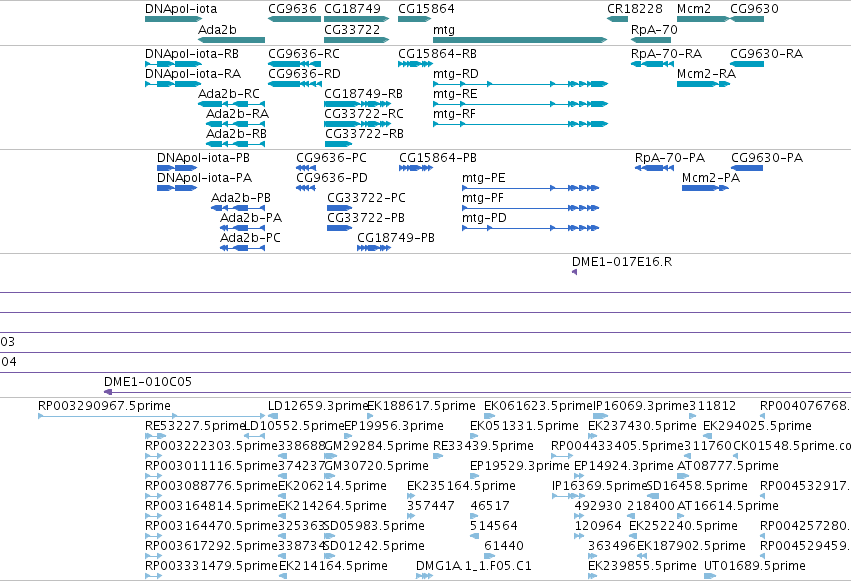Select the LD12659.3prime EST
Screen dimensions: 851x581
tap(273, 416)
